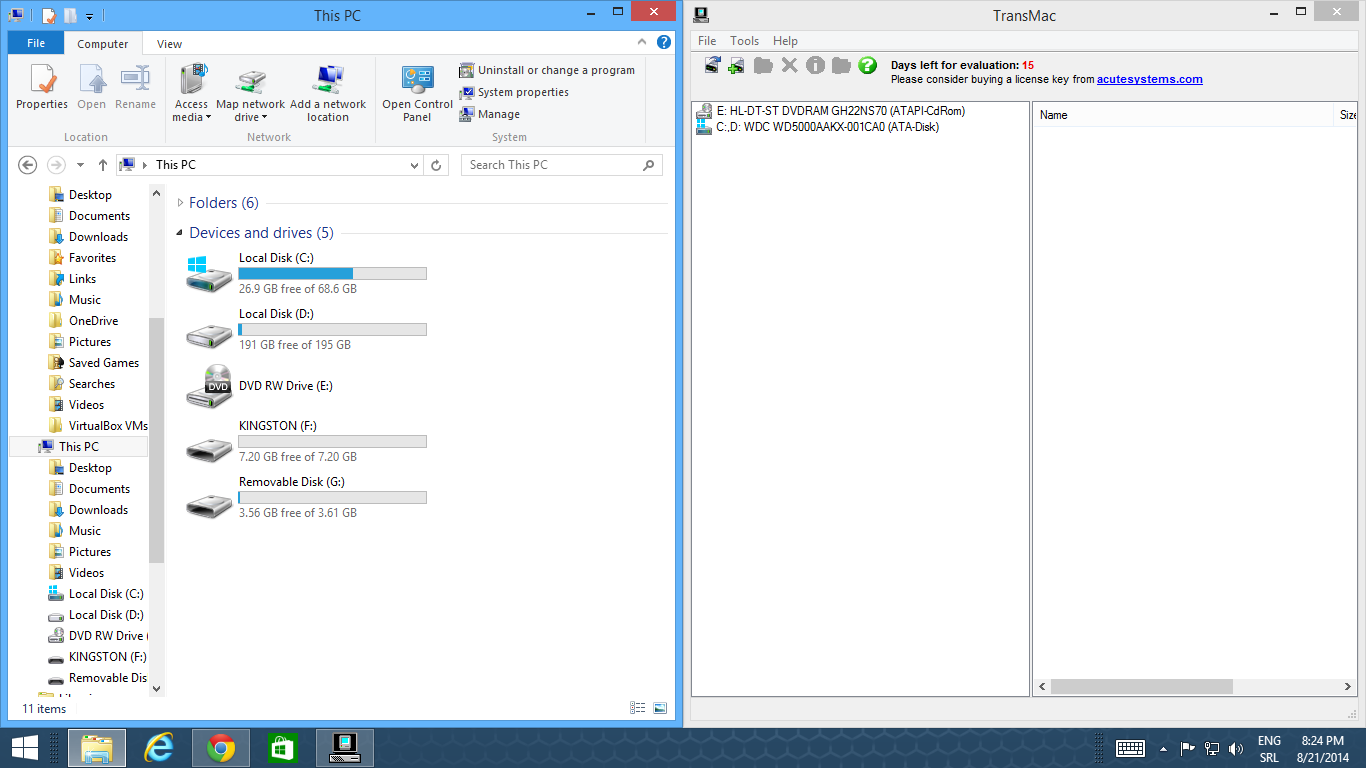Open the touch keyboard from the taskbar
The image size is (1366, 768).
1130,748
